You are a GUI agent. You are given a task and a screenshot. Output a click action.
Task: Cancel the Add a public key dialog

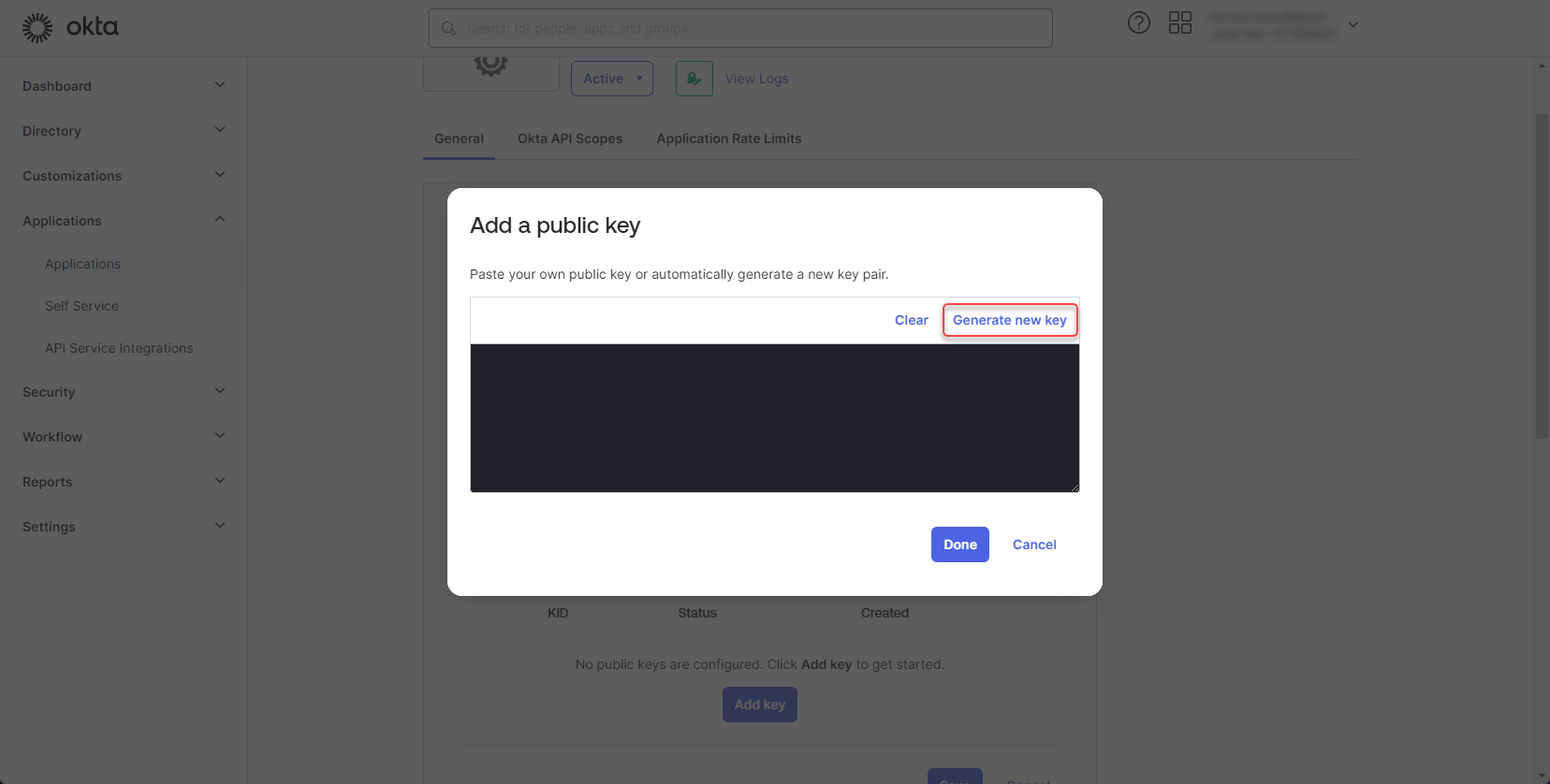point(1033,544)
